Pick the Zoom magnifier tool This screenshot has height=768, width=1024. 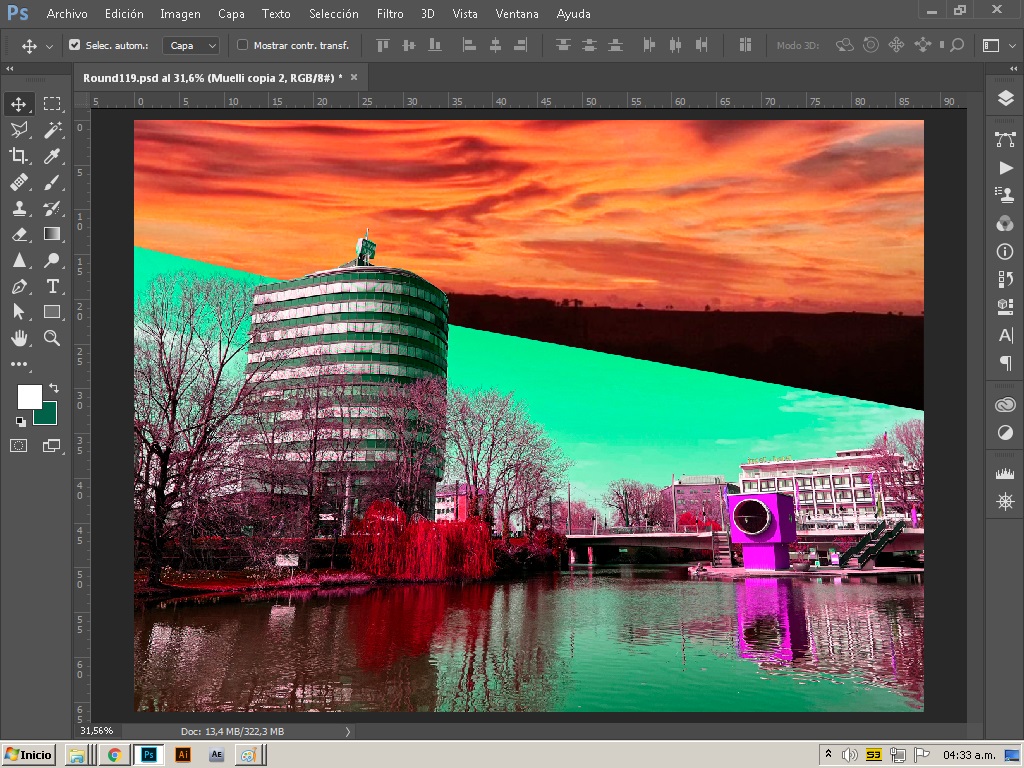pos(52,338)
